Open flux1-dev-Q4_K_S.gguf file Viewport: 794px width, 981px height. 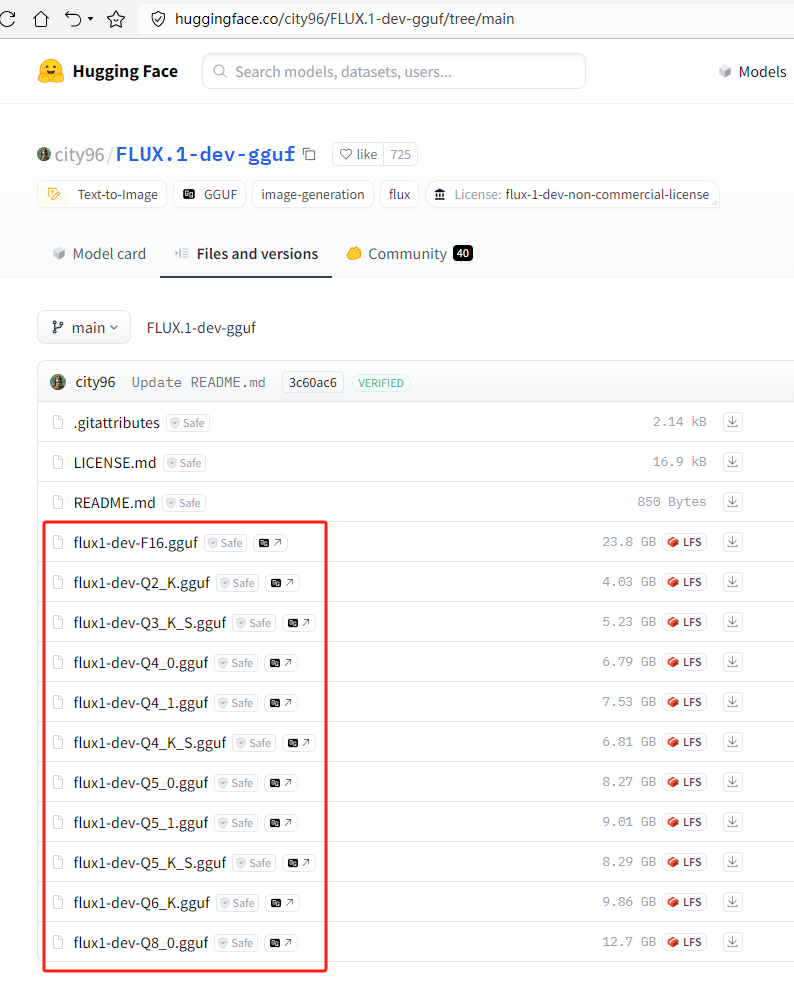click(x=150, y=743)
